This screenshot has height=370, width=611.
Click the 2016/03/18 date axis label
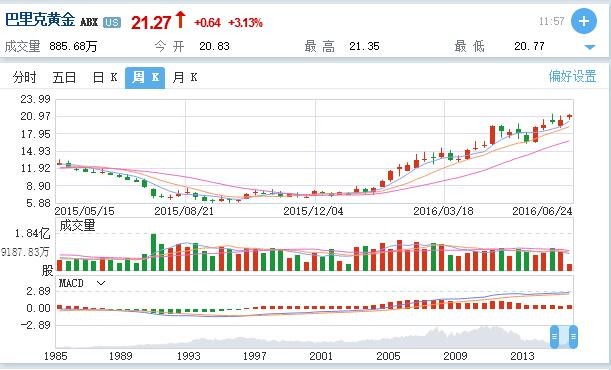[443, 211]
